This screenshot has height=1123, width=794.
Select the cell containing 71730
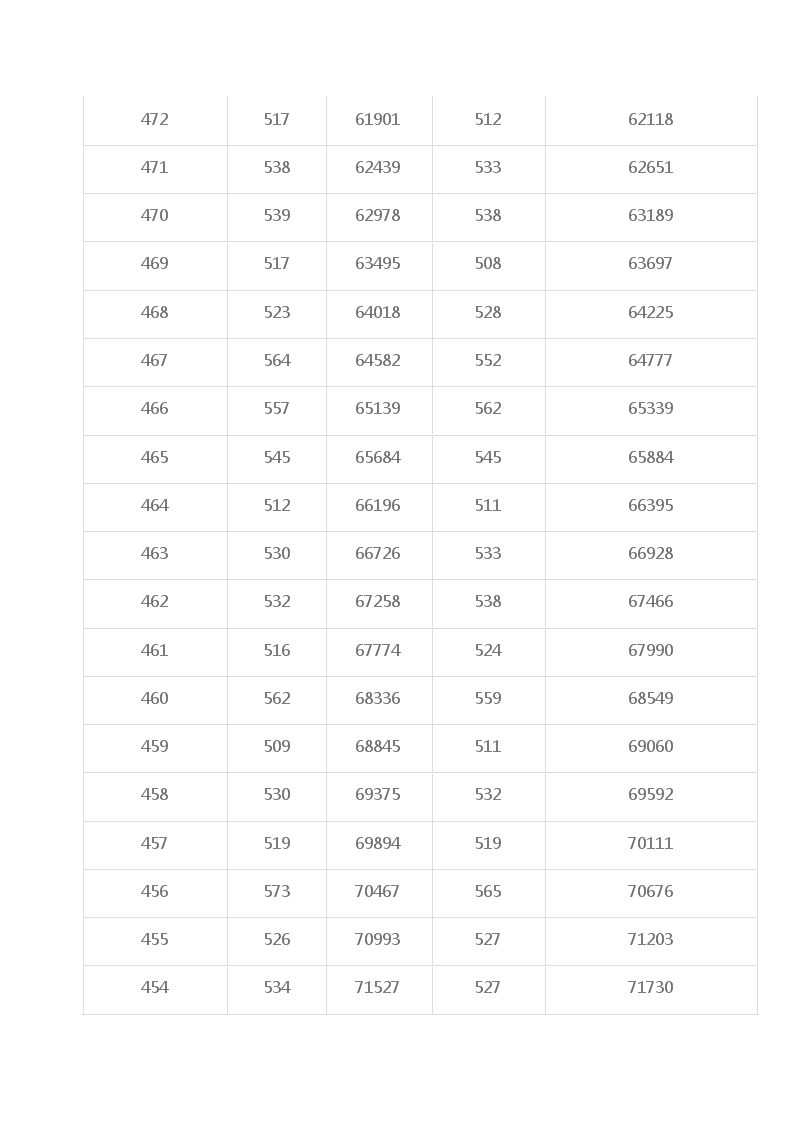click(x=651, y=988)
